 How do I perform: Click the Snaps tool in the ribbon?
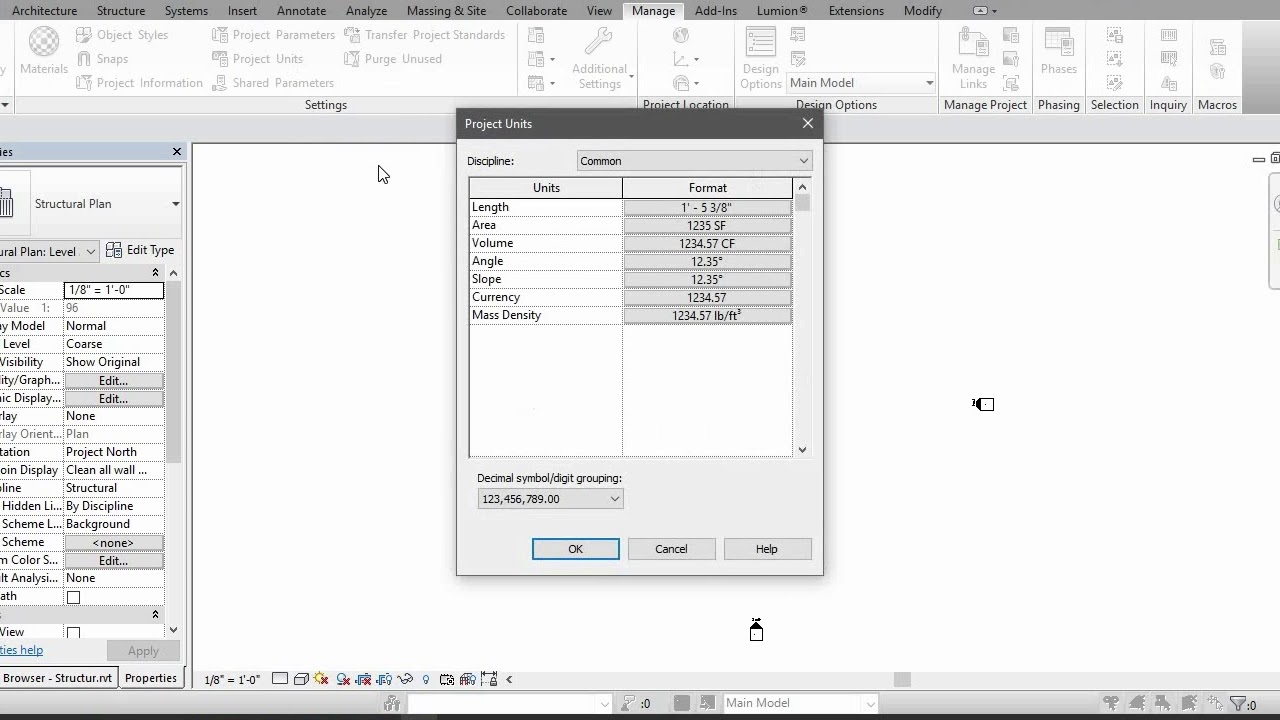[102, 59]
